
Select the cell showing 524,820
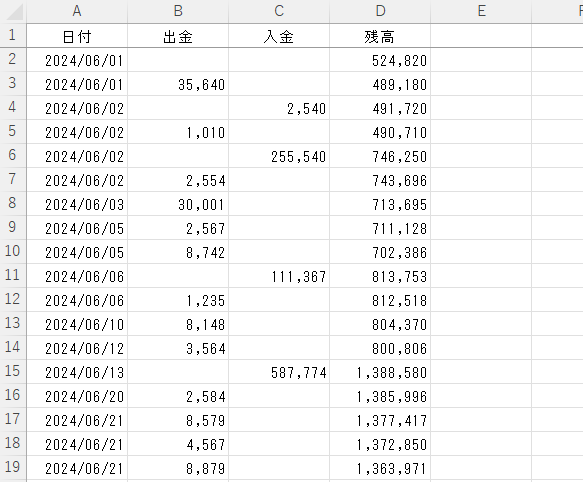[x=380, y=60]
